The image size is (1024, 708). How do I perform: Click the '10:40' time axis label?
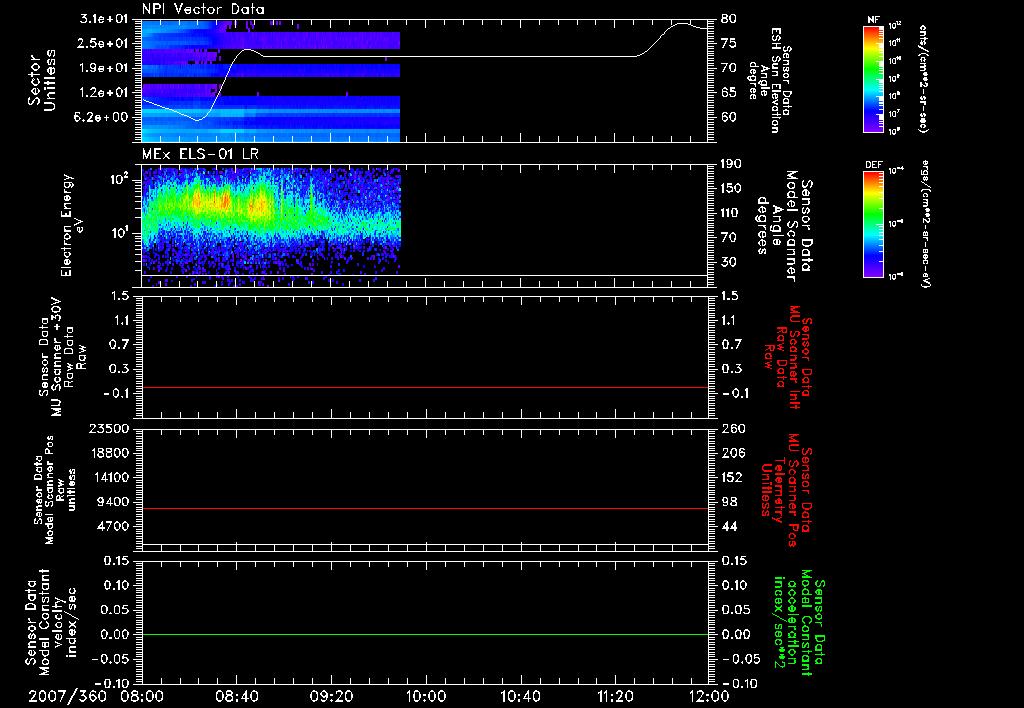(520, 696)
